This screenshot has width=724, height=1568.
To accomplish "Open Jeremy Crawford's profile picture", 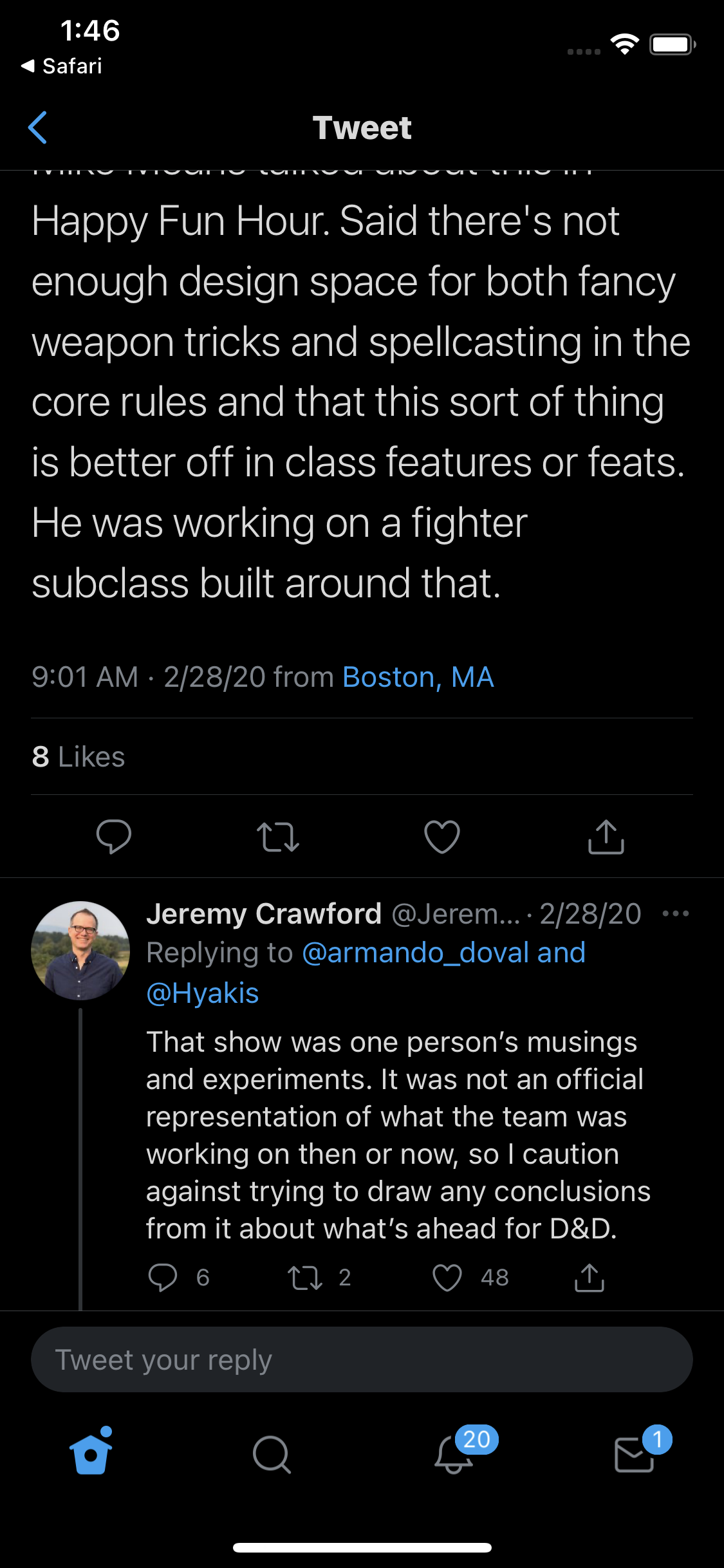I will tap(80, 951).
